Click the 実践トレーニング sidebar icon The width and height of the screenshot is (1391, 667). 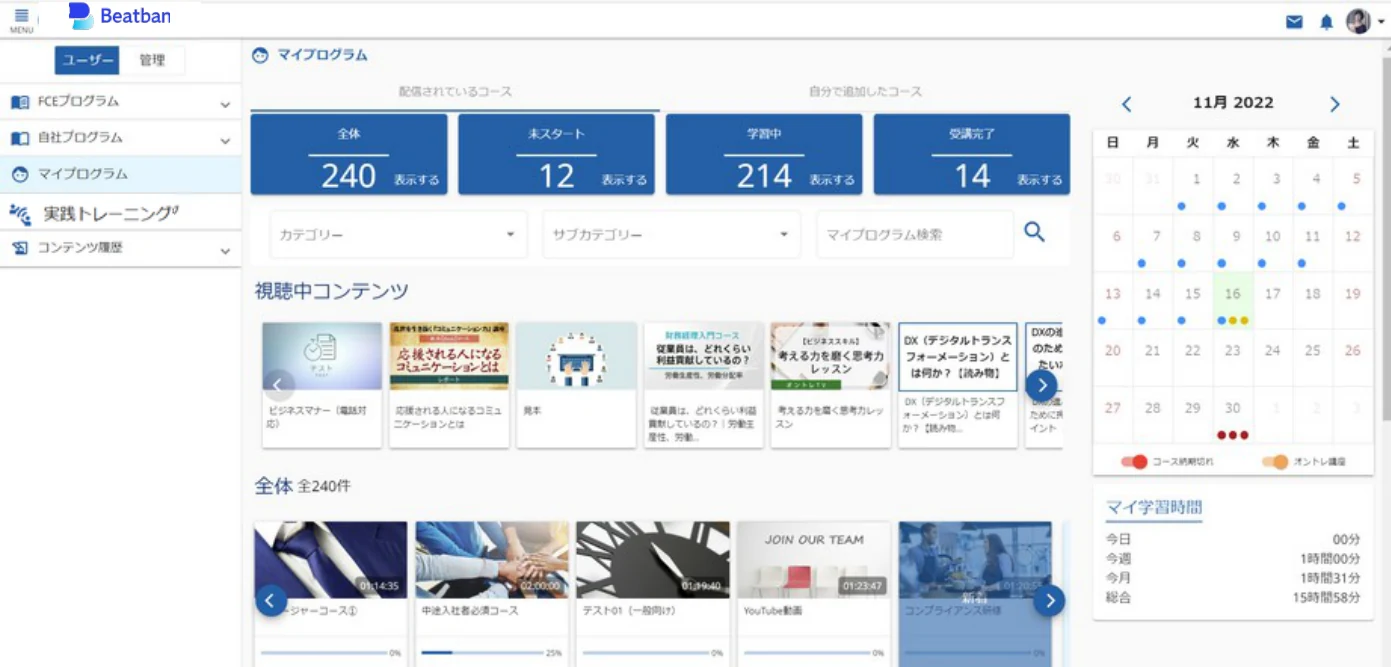click(20, 213)
